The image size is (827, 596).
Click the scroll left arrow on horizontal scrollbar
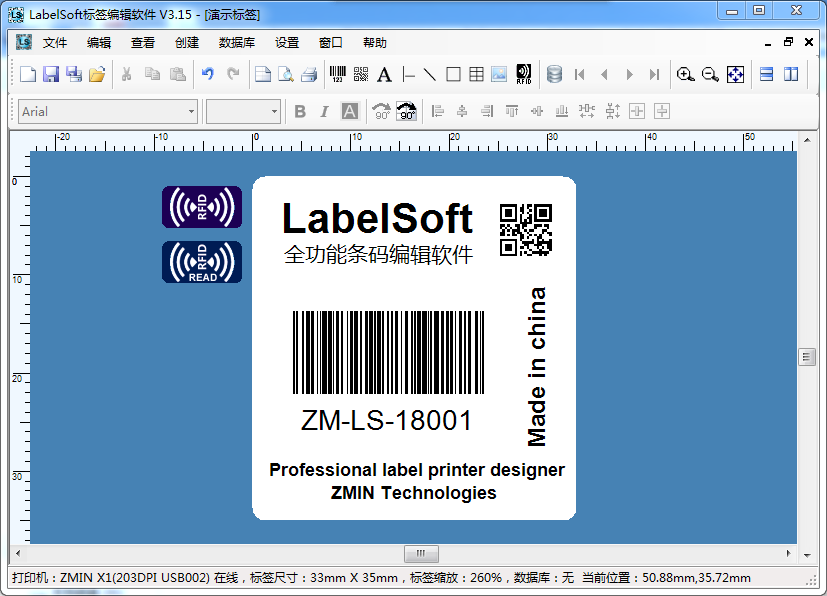pyautogui.click(x=18, y=553)
